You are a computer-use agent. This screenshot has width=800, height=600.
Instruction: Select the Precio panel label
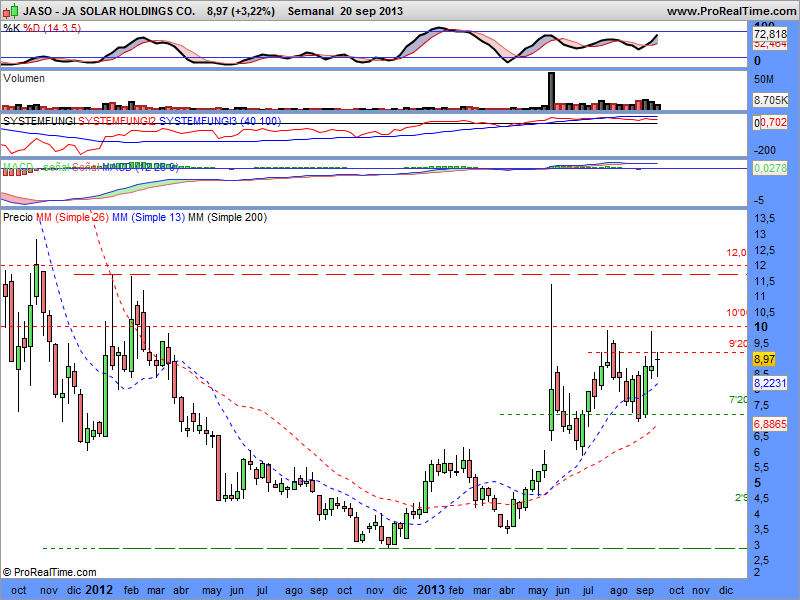click(18, 217)
